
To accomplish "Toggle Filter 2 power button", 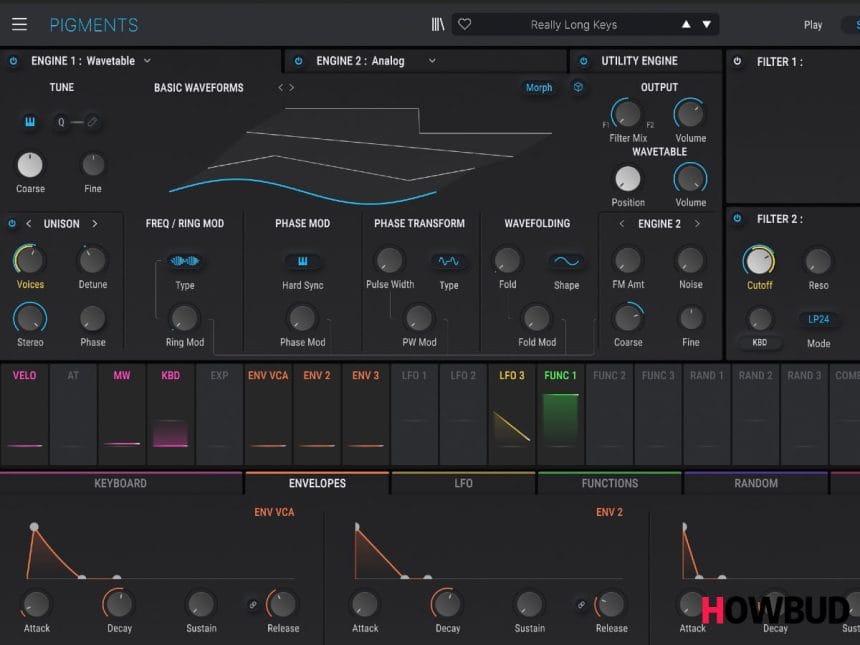I will (738, 219).
